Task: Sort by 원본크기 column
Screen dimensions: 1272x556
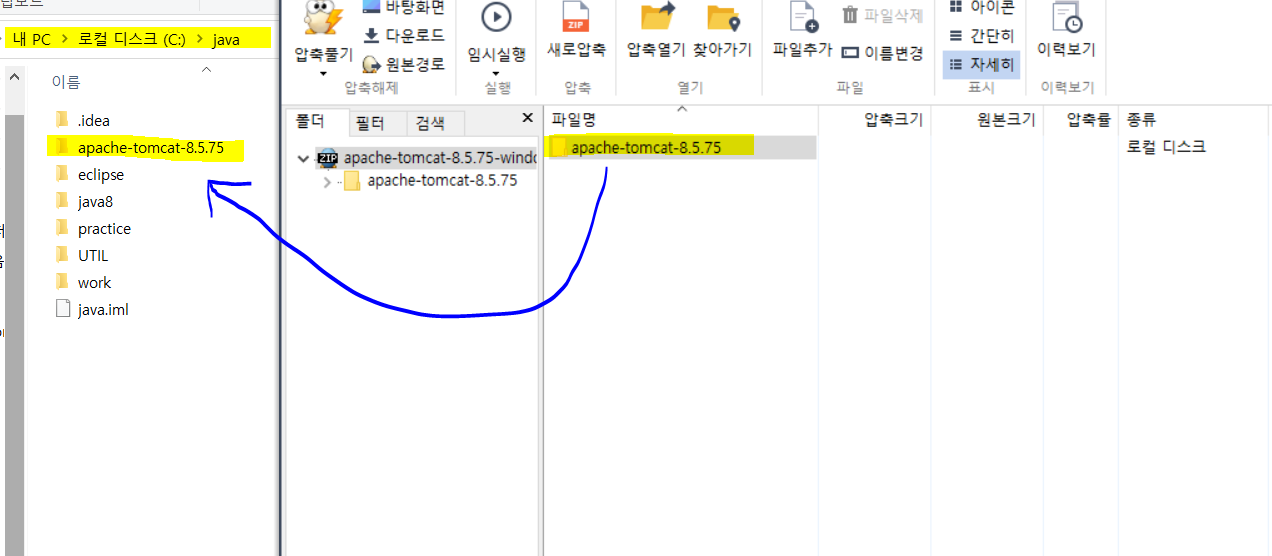Action: tap(987, 119)
